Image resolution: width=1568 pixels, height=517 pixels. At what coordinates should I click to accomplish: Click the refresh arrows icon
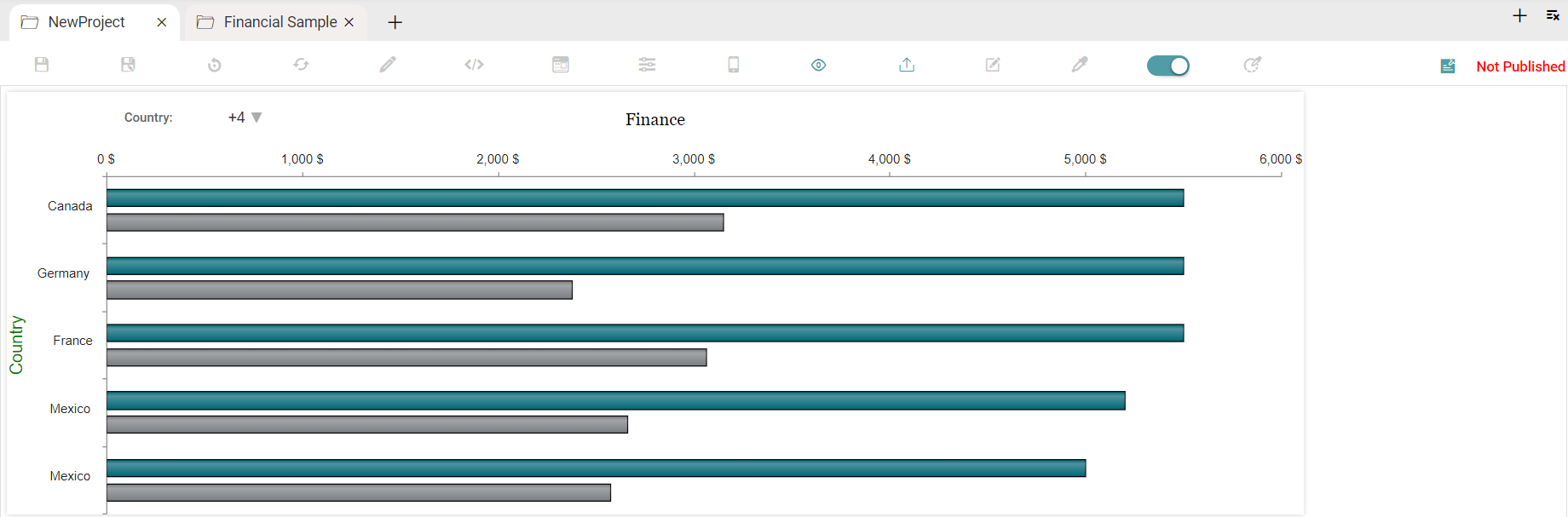[x=302, y=65]
